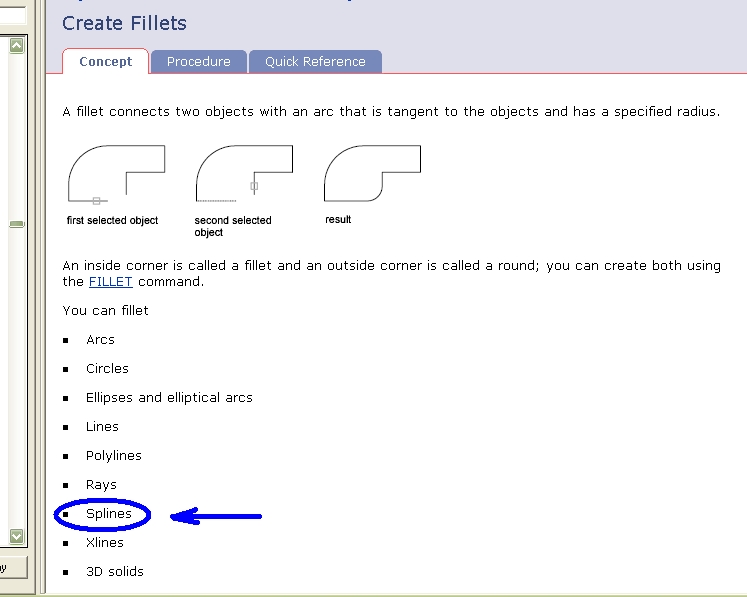The image size is (747, 597).
Task: Click the left pane scrollbar thumb
Action: tap(16, 224)
